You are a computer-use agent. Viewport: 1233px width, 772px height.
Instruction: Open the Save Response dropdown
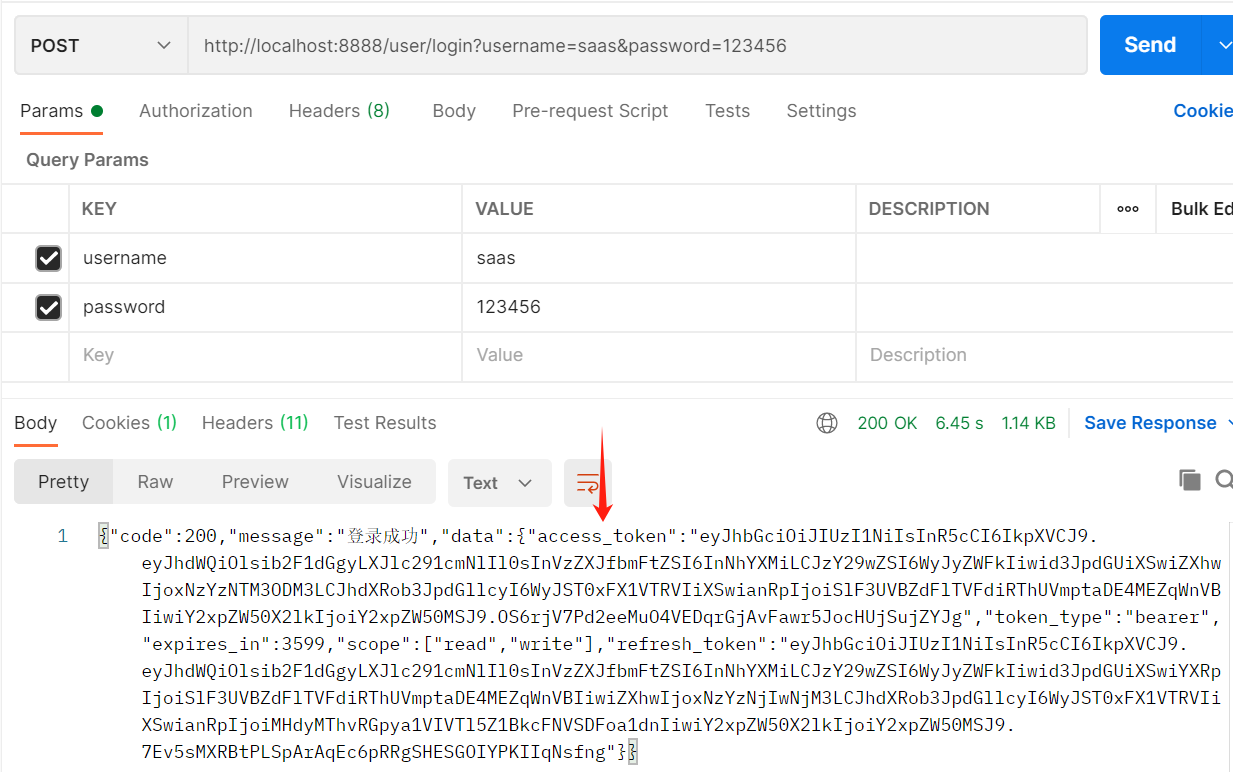1158,423
